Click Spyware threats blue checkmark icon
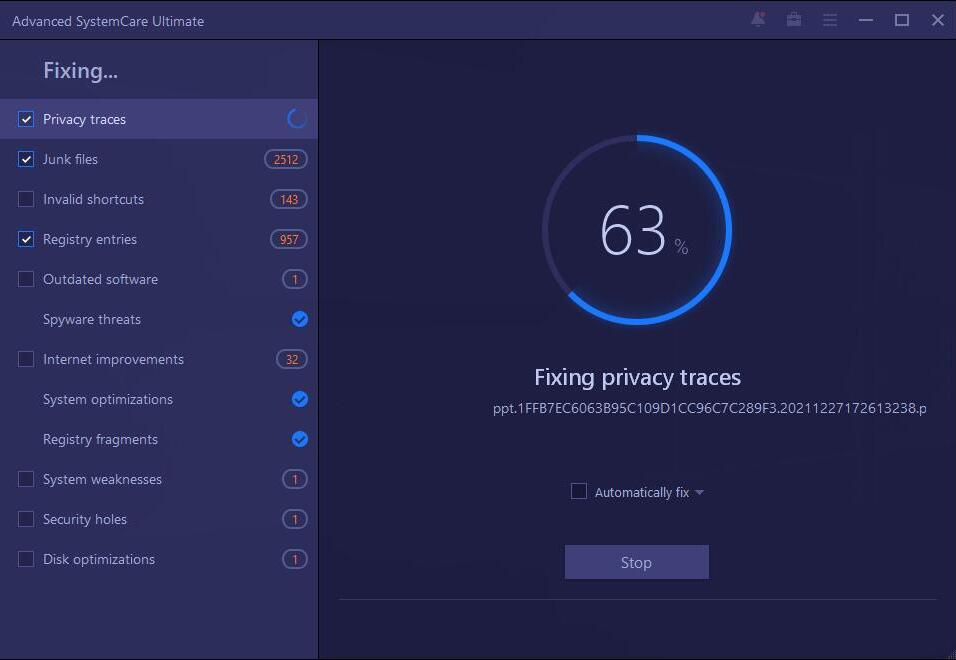956x660 pixels. point(299,319)
